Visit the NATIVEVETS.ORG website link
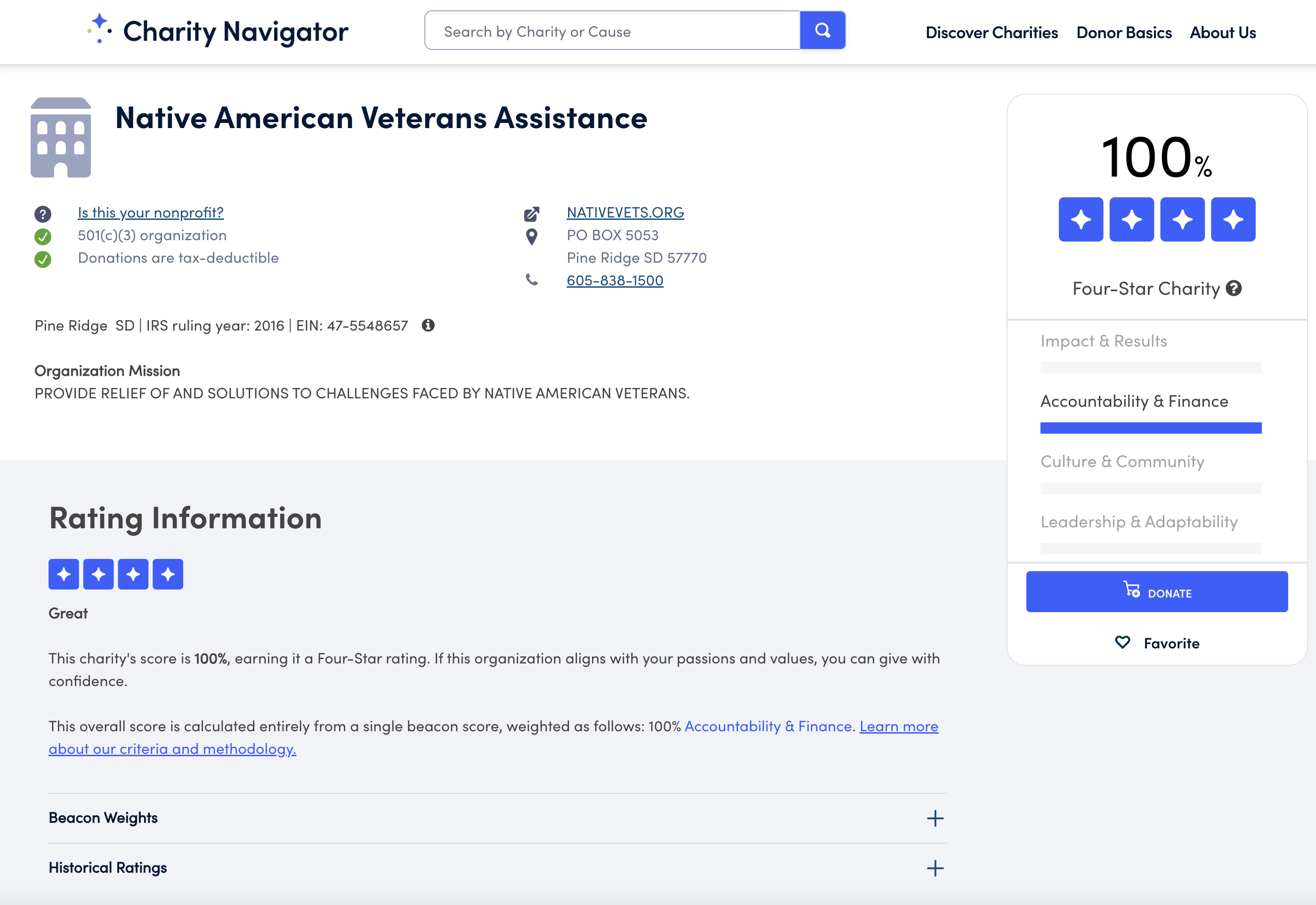 [x=625, y=213]
